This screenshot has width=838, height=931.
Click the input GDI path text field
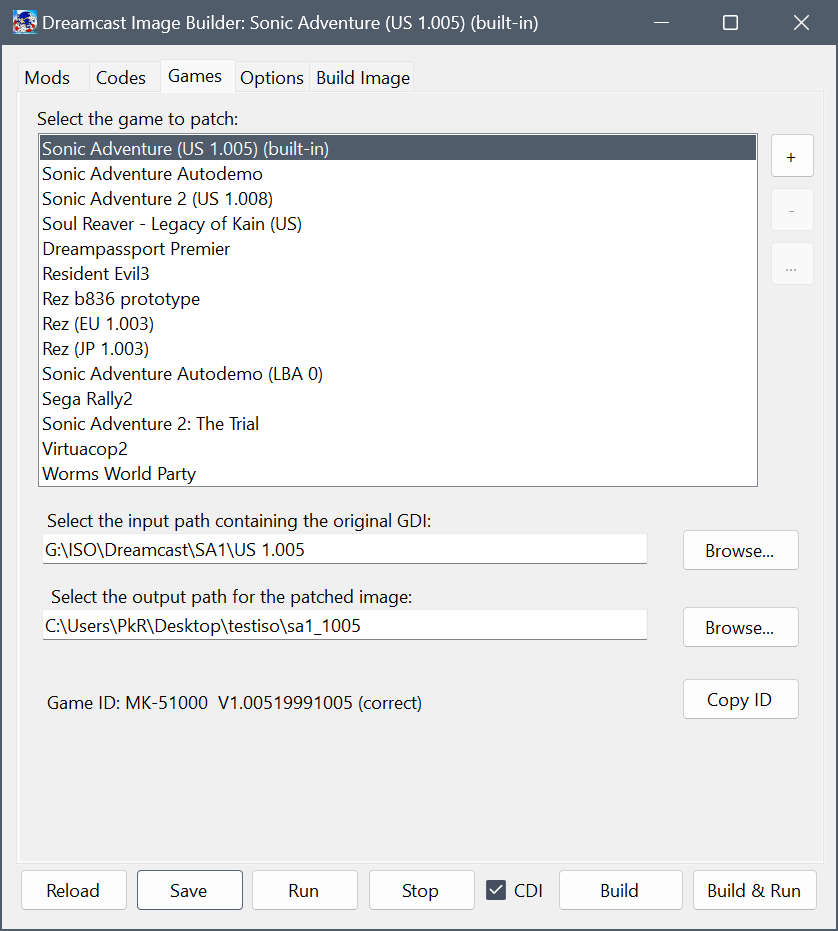tap(344, 549)
